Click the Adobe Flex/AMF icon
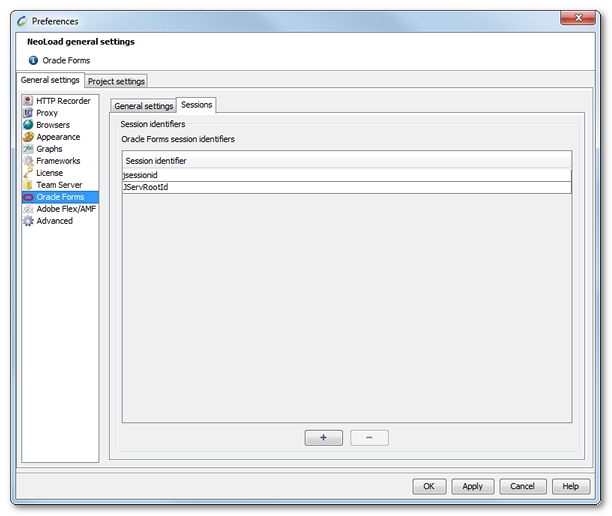The image size is (612, 516). pos(28,209)
